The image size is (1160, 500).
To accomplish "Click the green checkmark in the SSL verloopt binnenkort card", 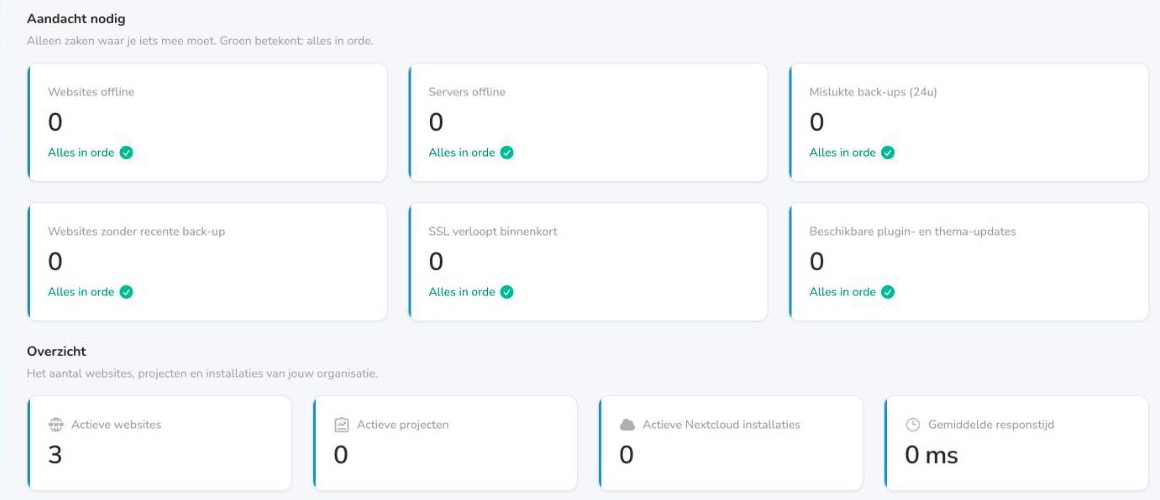I will 507,291.
